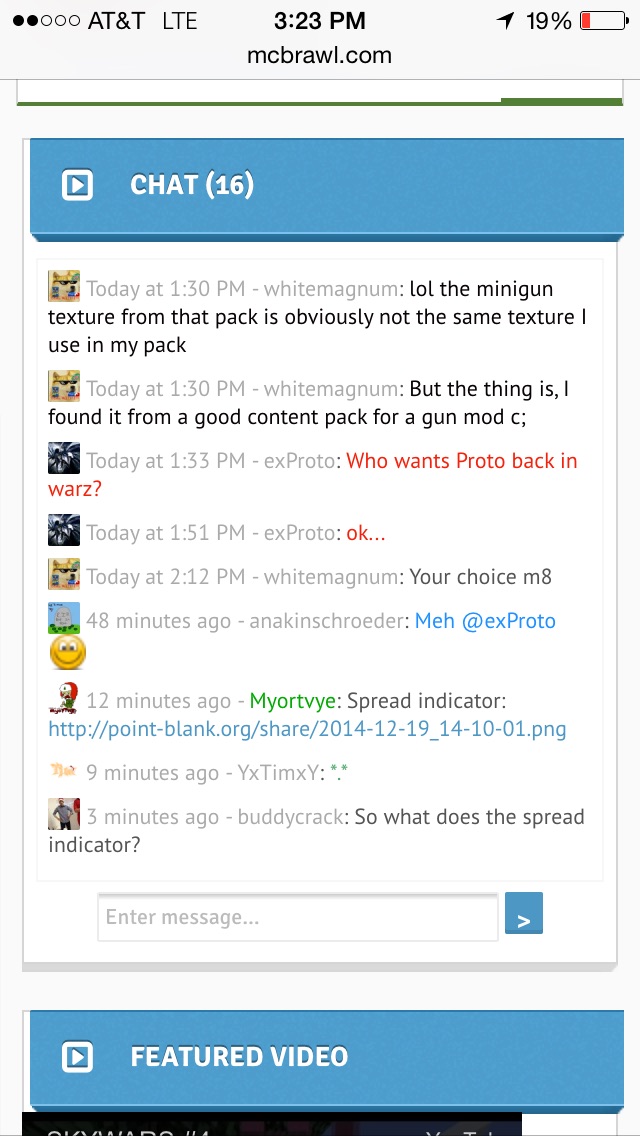Collapse the Chat panel arrow icon
This screenshot has width=640, height=1136.
coord(77,185)
